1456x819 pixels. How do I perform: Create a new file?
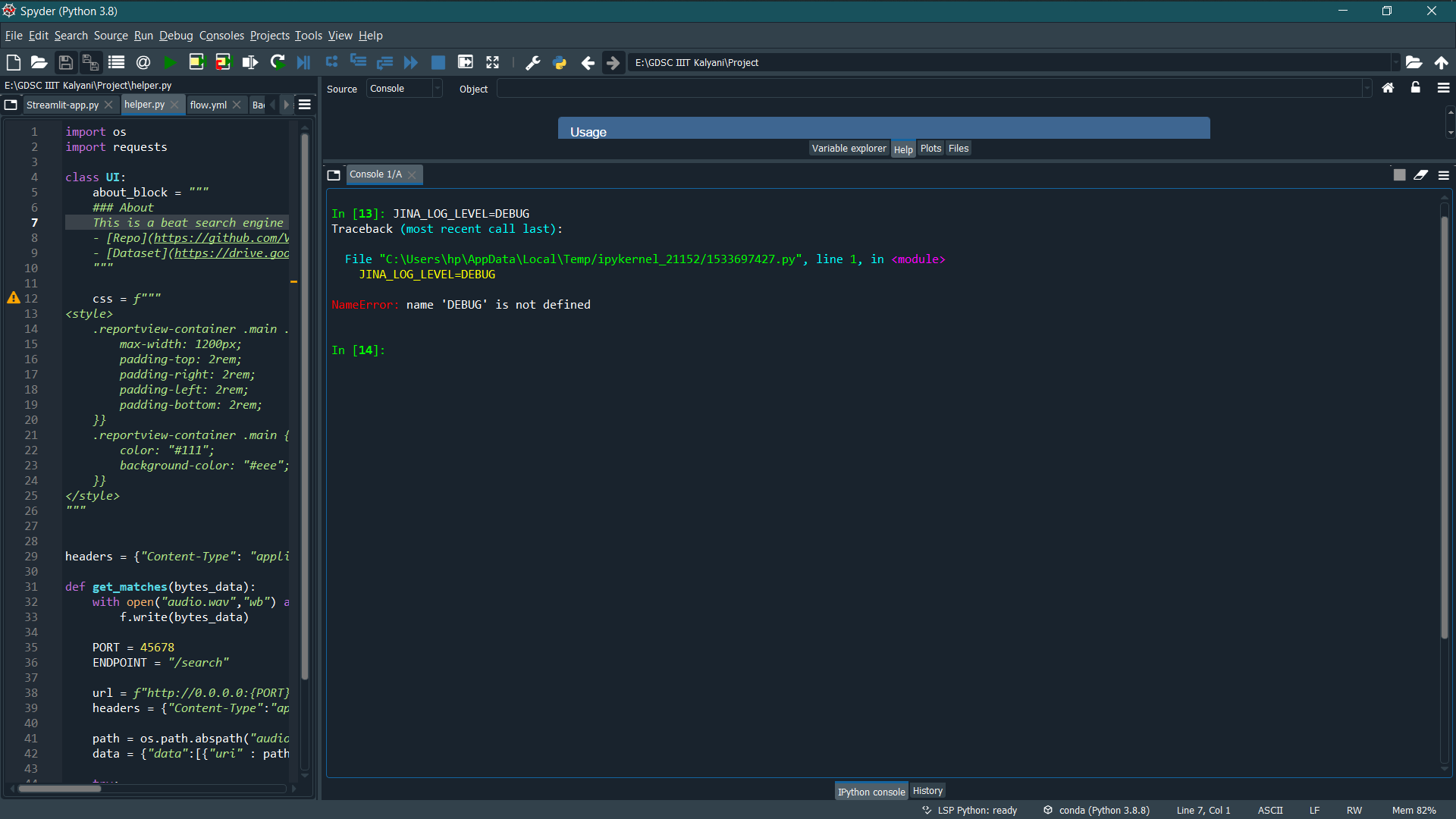pyautogui.click(x=13, y=62)
